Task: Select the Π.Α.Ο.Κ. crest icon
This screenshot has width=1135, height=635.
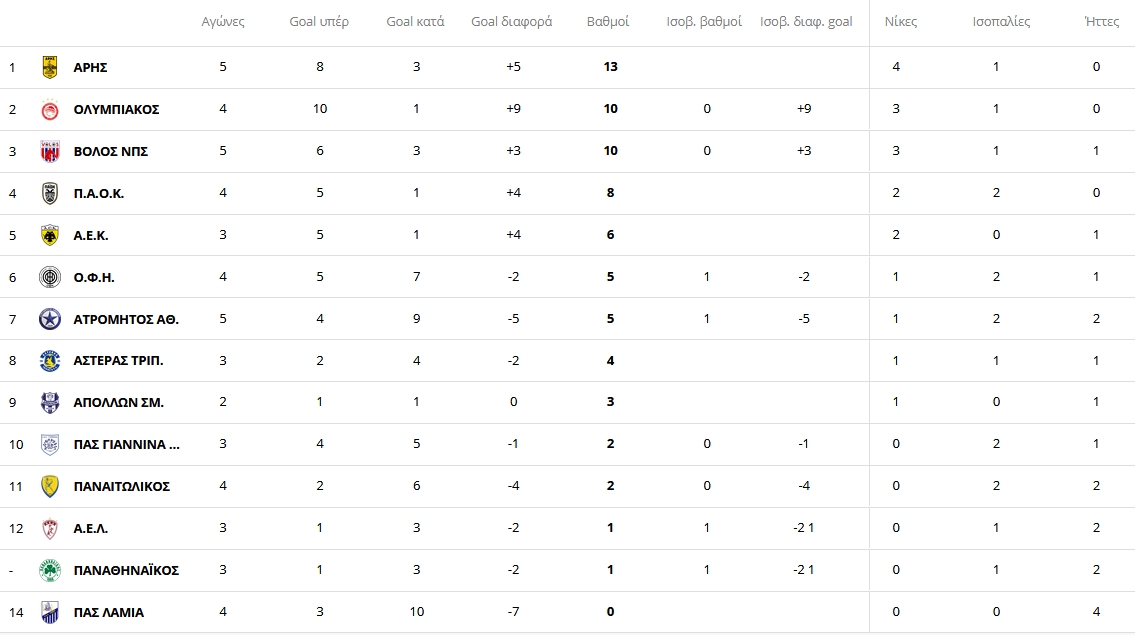Action: (x=50, y=193)
